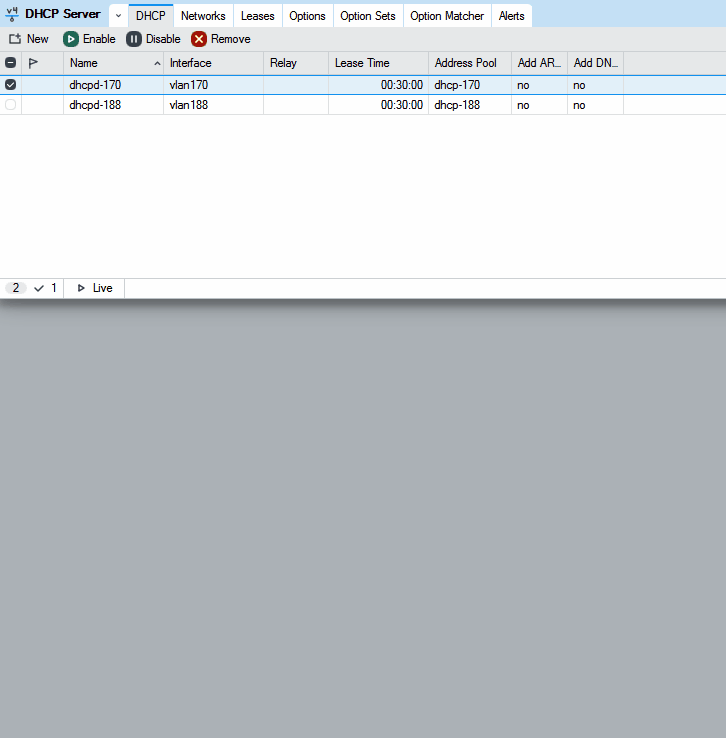Screen dimensions: 726x738
Task: Click the checkmark selected-count icon
Action: pos(39,288)
